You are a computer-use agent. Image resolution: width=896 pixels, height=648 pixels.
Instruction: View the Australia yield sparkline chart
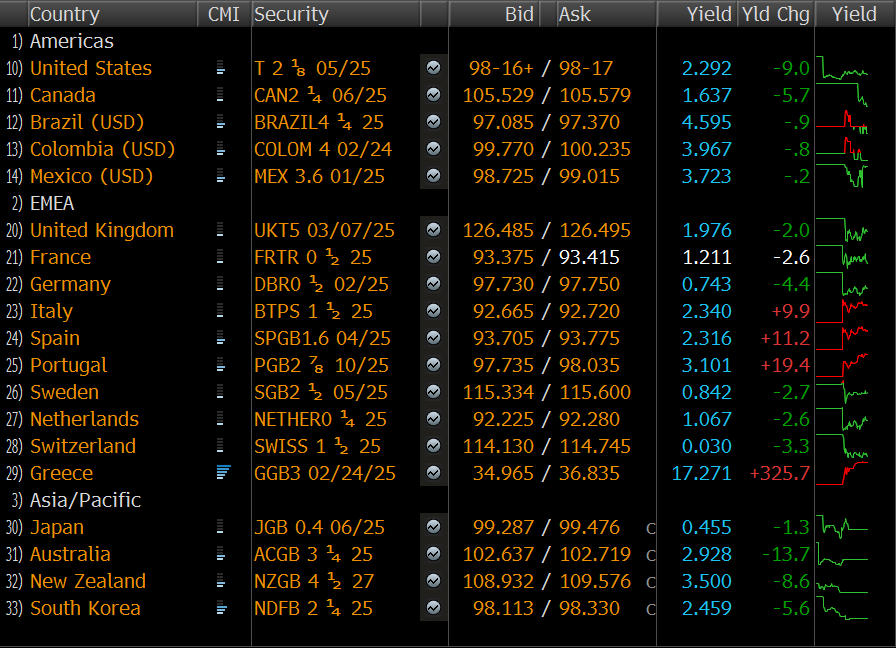click(842, 554)
